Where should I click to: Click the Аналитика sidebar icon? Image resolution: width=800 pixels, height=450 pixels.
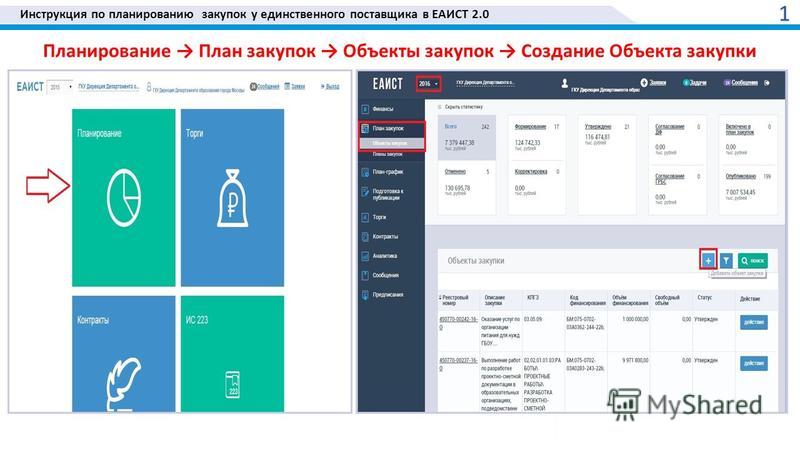pyautogui.click(x=365, y=256)
